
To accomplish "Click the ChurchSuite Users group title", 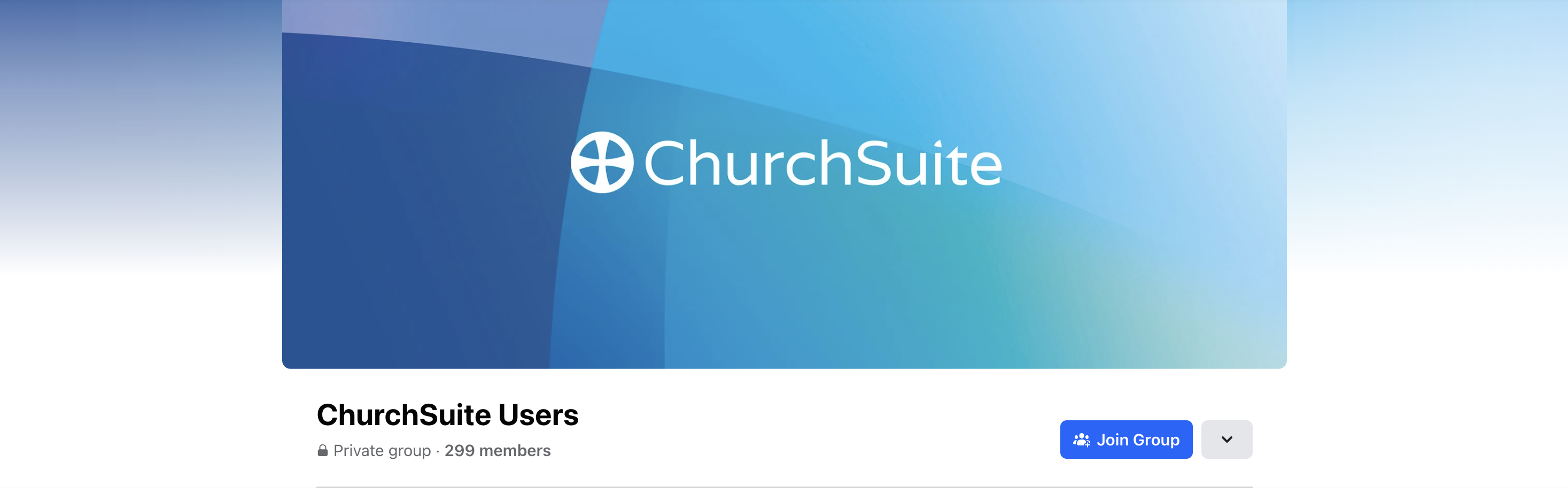I will 447,414.
